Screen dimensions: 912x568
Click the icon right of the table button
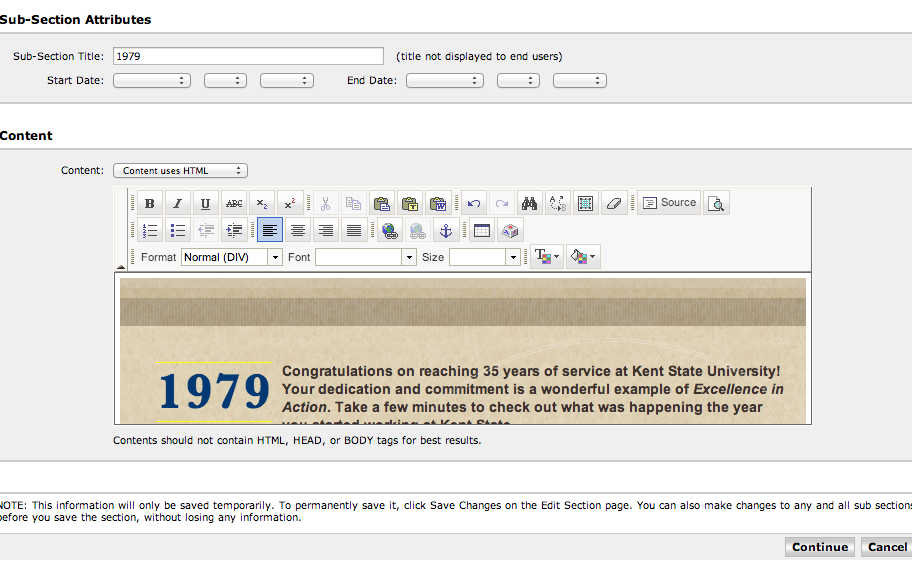[510, 231]
